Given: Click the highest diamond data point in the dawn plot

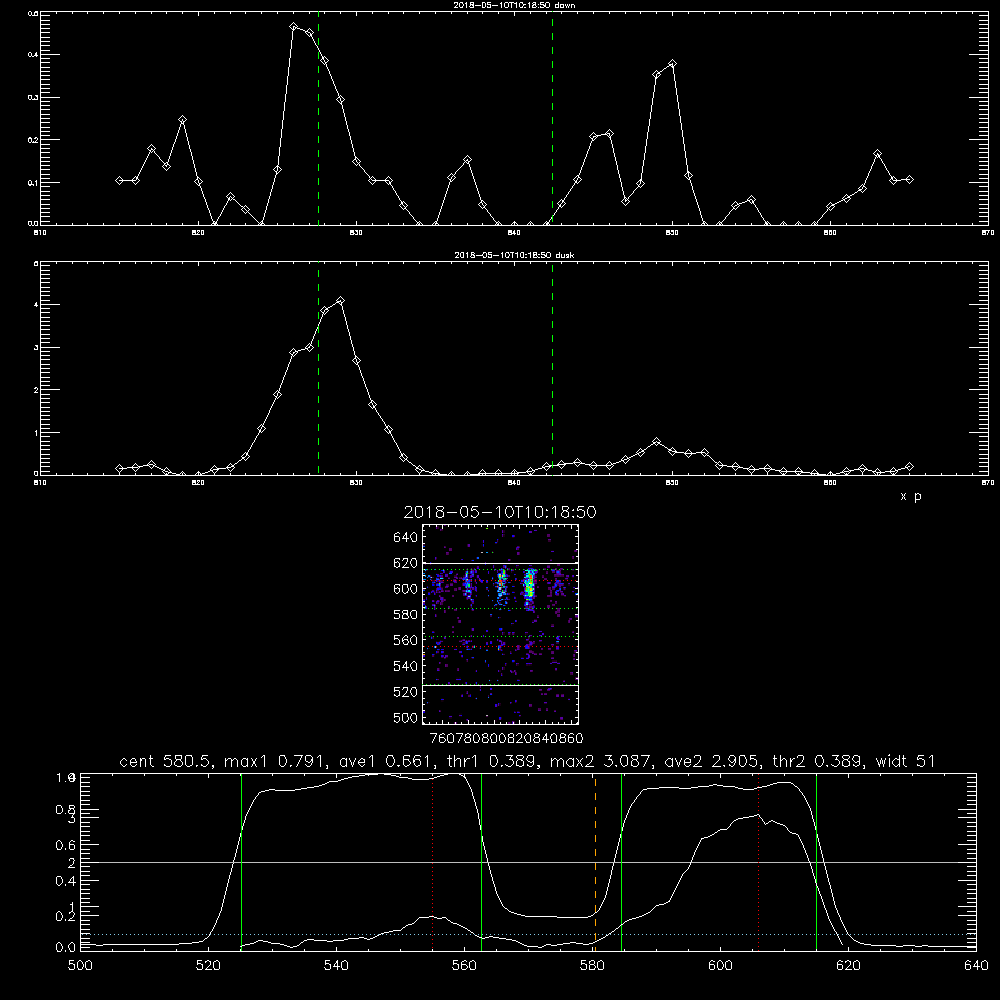Looking at the screenshot, I should tap(293, 27).
